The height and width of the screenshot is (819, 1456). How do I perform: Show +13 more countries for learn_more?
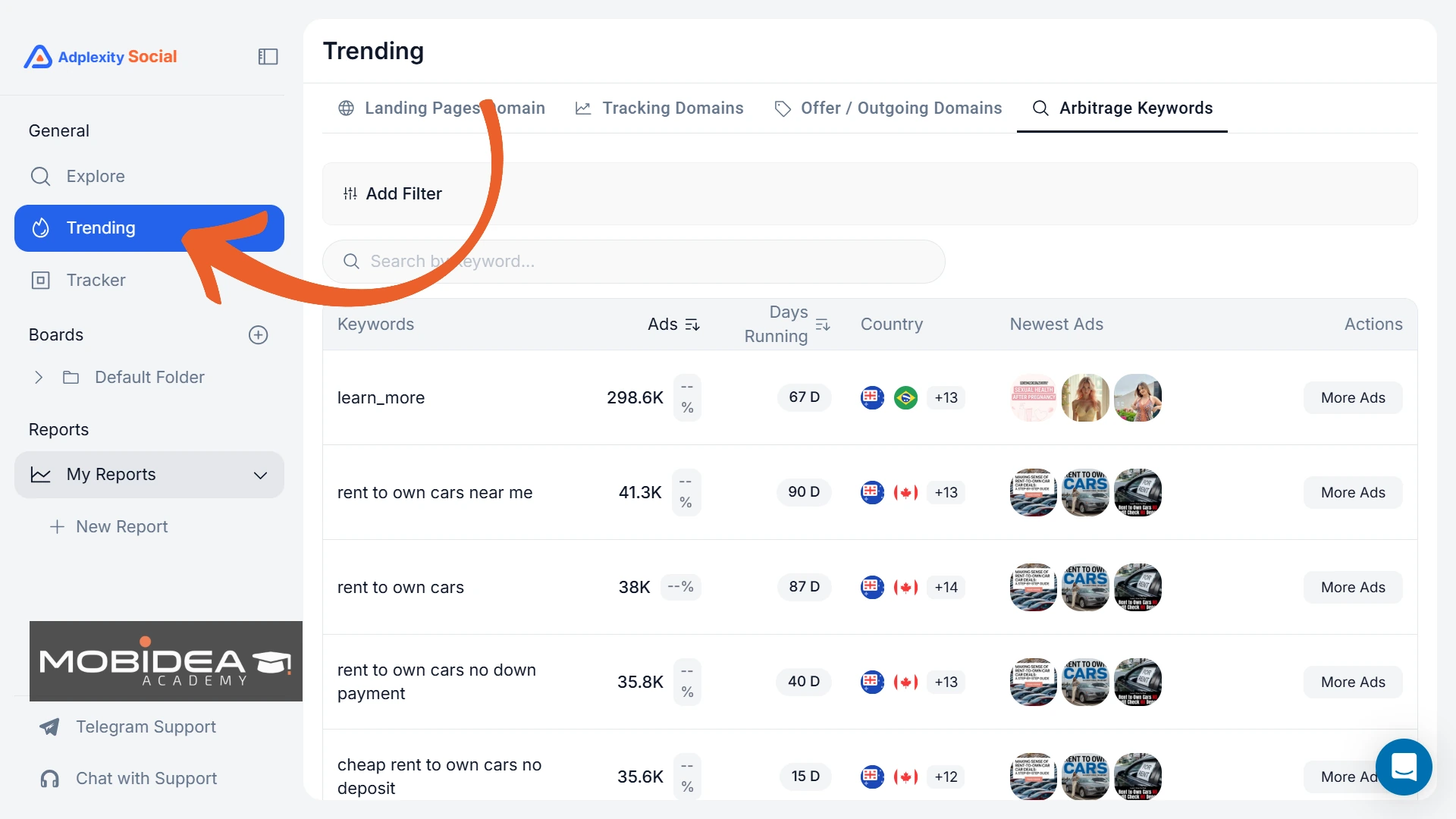pos(946,397)
